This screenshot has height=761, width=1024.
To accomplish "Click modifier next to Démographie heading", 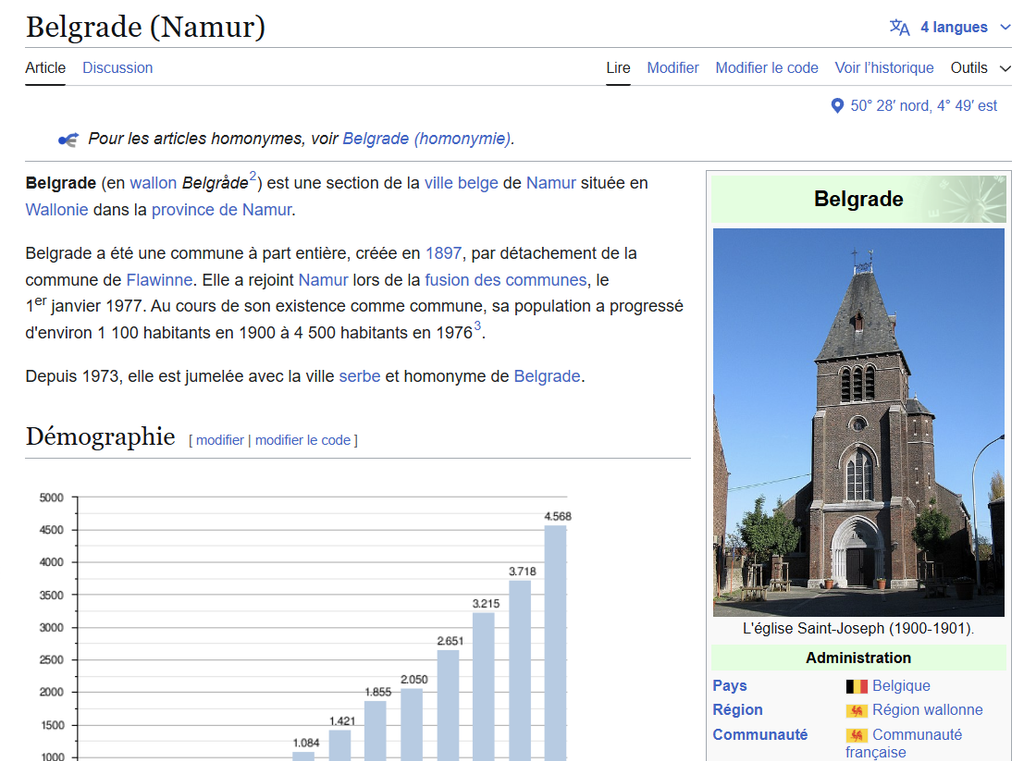I will tap(220, 440).
